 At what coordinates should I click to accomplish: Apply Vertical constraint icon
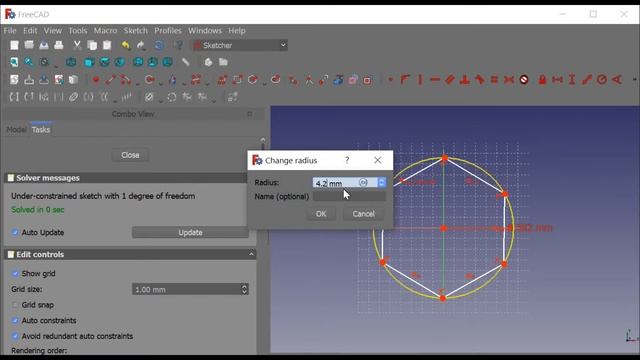point(420,80)
